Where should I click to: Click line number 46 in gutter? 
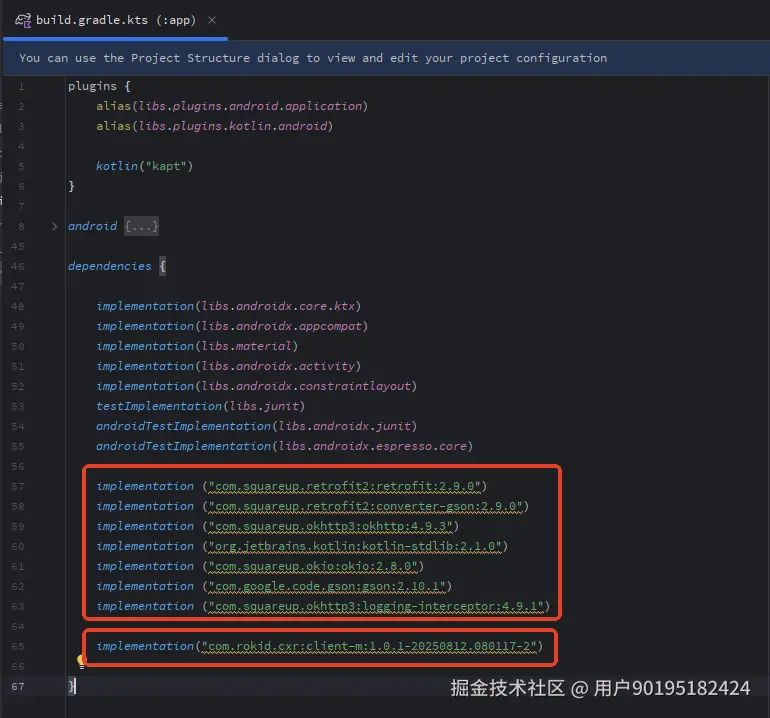(x=18, y=266)
